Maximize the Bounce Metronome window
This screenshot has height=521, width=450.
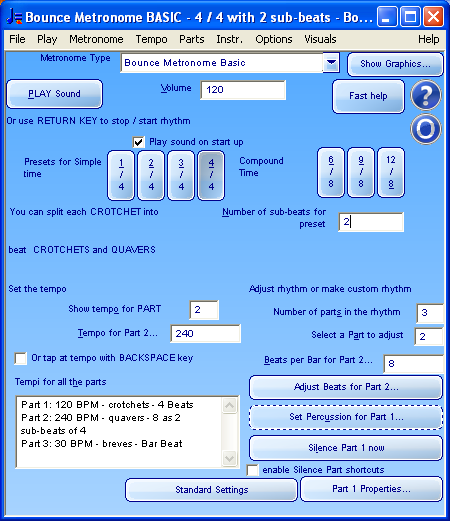tap(410, 16)
